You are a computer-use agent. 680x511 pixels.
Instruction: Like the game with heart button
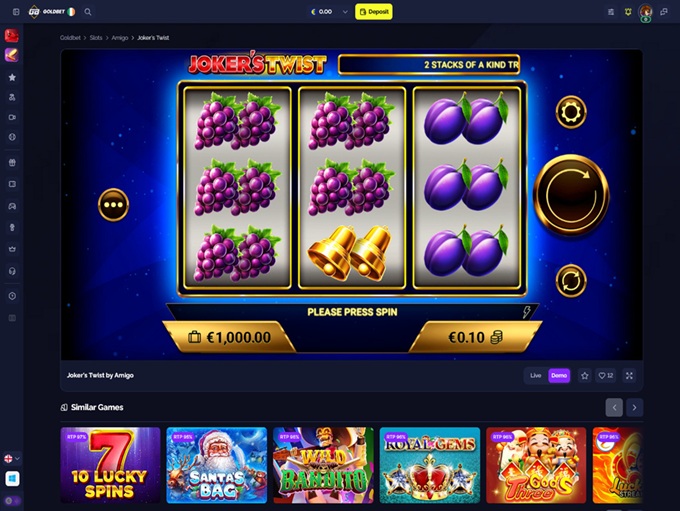[606, 376]
